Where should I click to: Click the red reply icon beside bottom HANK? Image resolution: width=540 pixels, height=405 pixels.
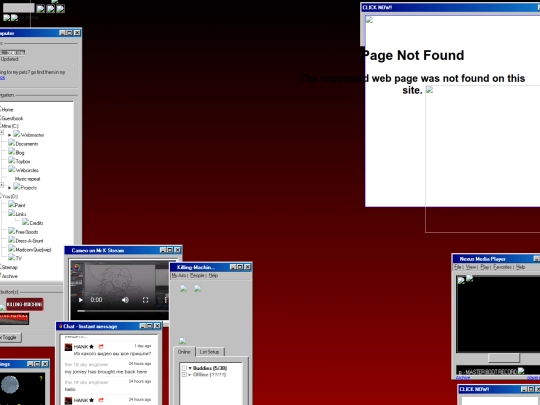coord(101,400)
